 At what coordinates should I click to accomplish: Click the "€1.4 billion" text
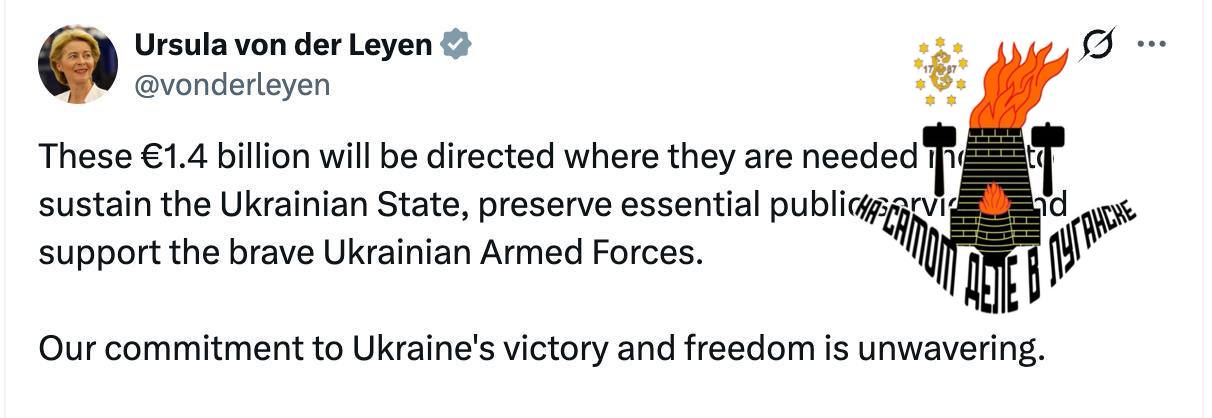[x=208, y=158]
